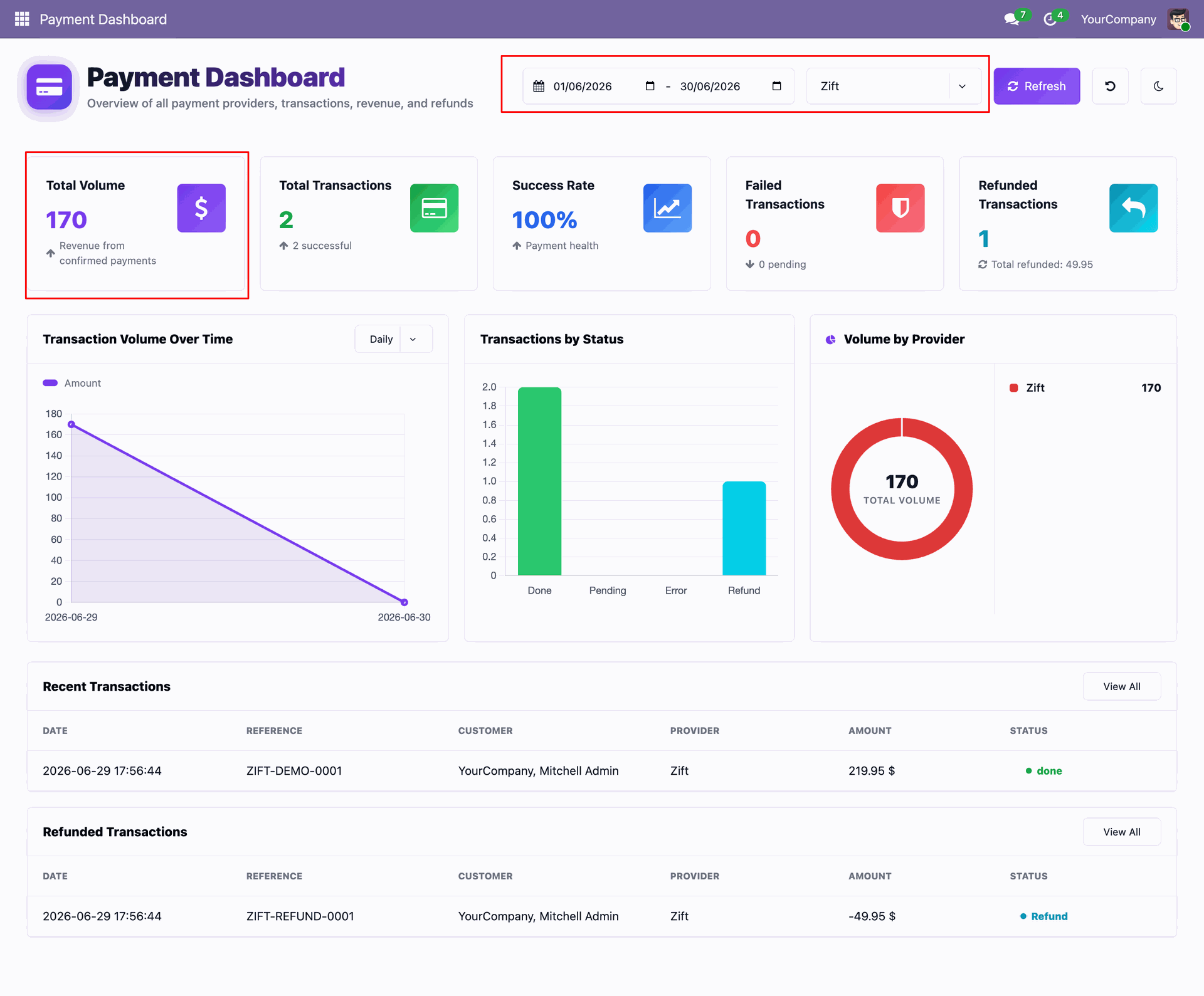Open the apps grid menu icon

click(22, 19)
